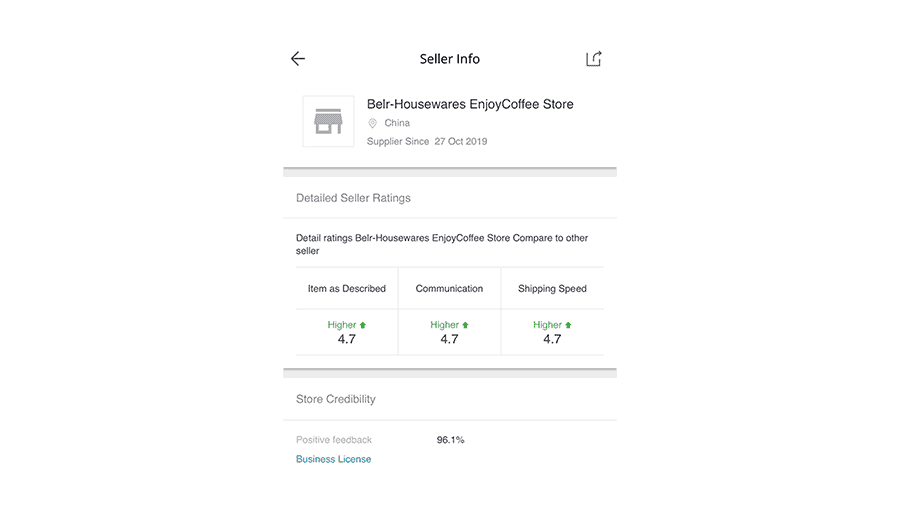Click the 96.1% positive feedback value
The height and width of the screenshot is (520, 900).
click(x=451, y=440)
